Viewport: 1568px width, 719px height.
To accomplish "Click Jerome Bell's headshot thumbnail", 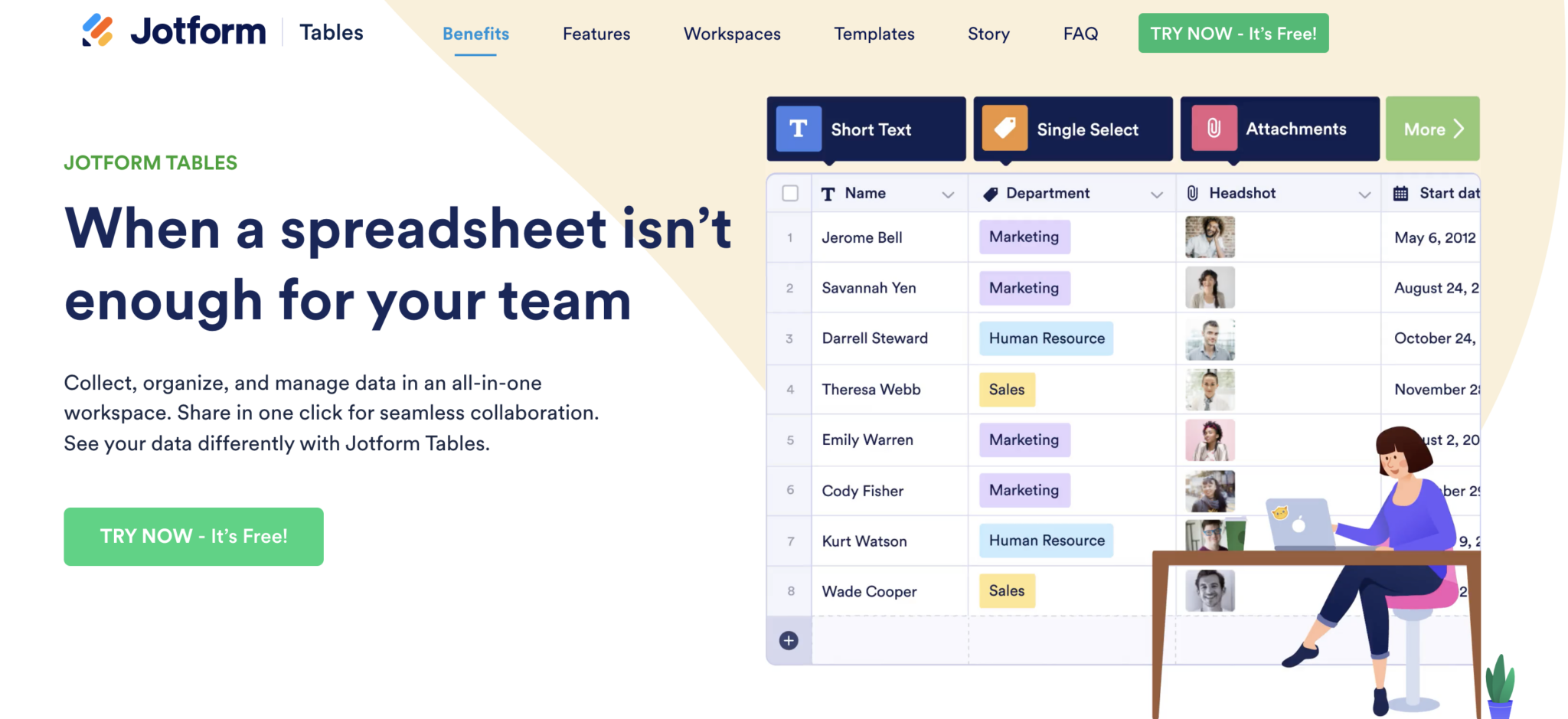I will tap(1210, 237).
